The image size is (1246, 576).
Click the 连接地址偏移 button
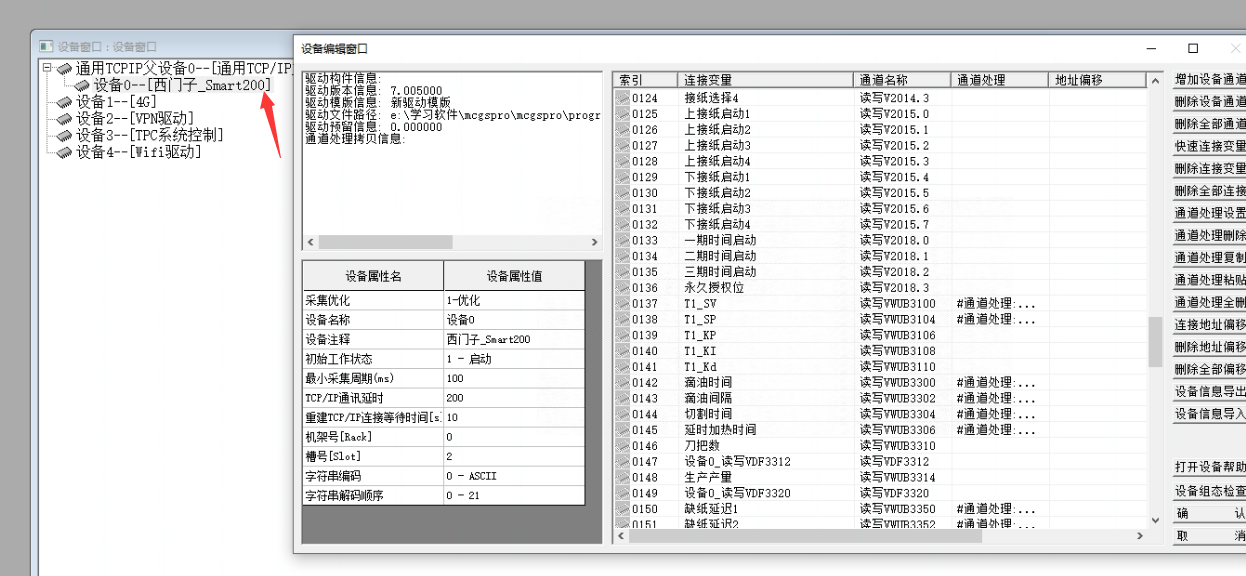click(1209, 325)
